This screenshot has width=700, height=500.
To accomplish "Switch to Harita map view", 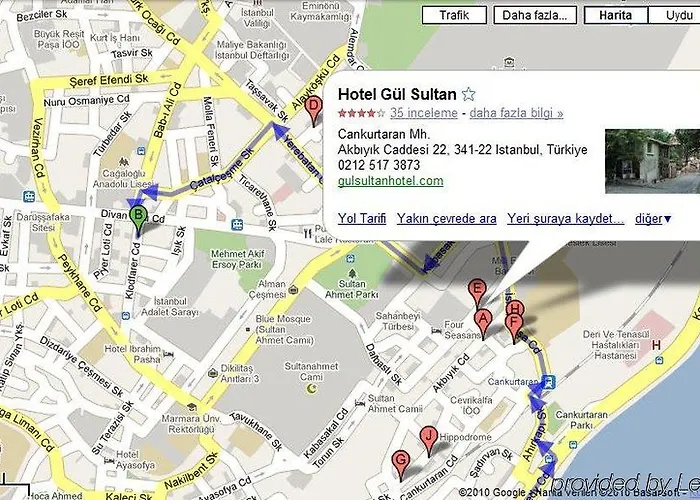I will (x=616, y=15).
